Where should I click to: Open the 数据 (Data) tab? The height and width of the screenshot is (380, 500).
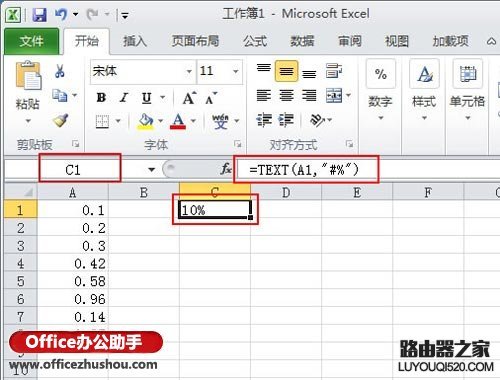point(302,41)
